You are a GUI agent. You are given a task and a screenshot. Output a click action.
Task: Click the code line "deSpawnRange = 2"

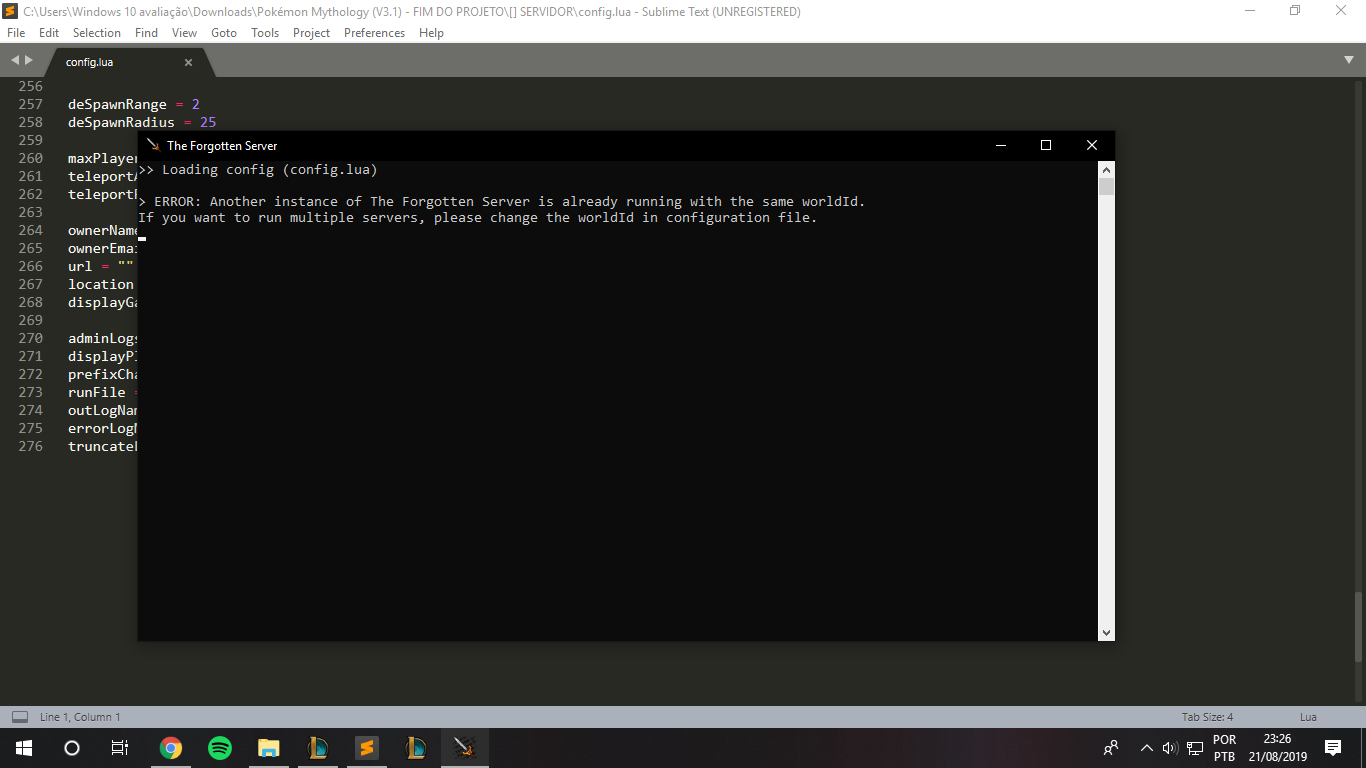[x=134, y=104]
